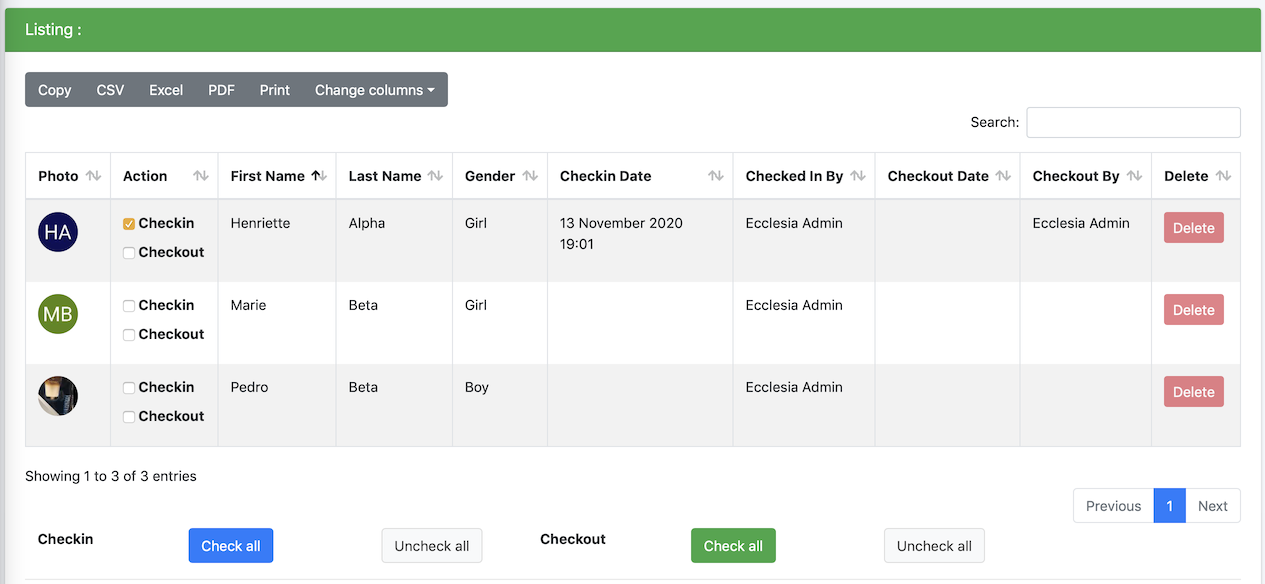Go to Next page
The width and height of the screenshot is (1265, 584).
(1212, 506)
